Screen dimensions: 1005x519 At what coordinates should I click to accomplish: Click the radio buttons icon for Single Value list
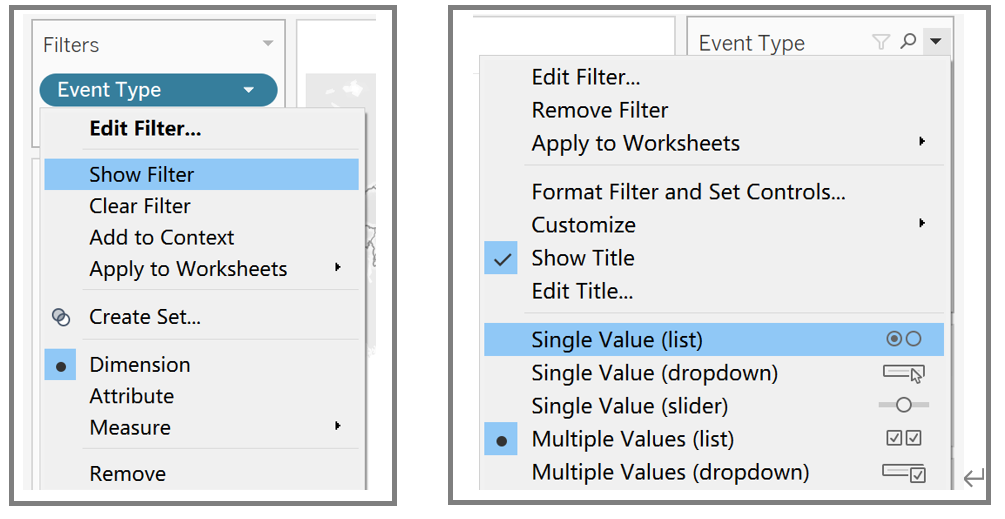click(x=903, y=340)
